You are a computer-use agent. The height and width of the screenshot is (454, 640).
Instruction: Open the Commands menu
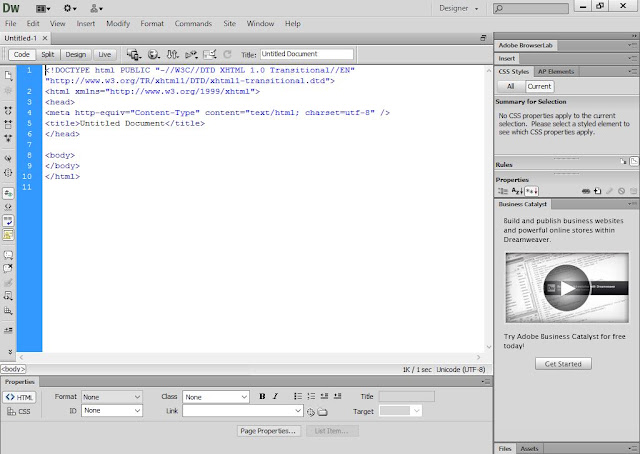pyautogui.click(x=193, y=24)
